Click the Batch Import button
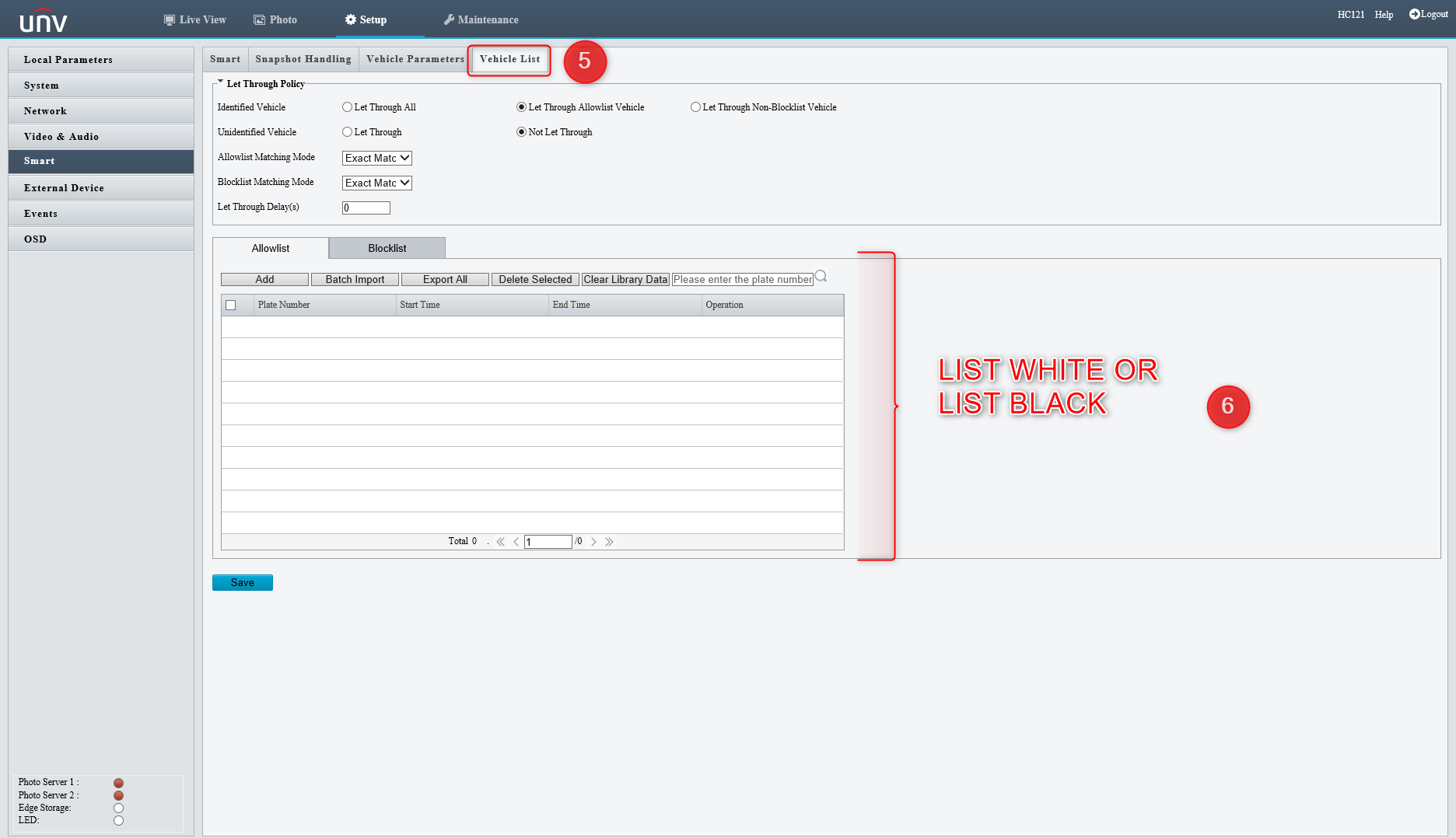The image size is (1456, 838). point(355,279)
